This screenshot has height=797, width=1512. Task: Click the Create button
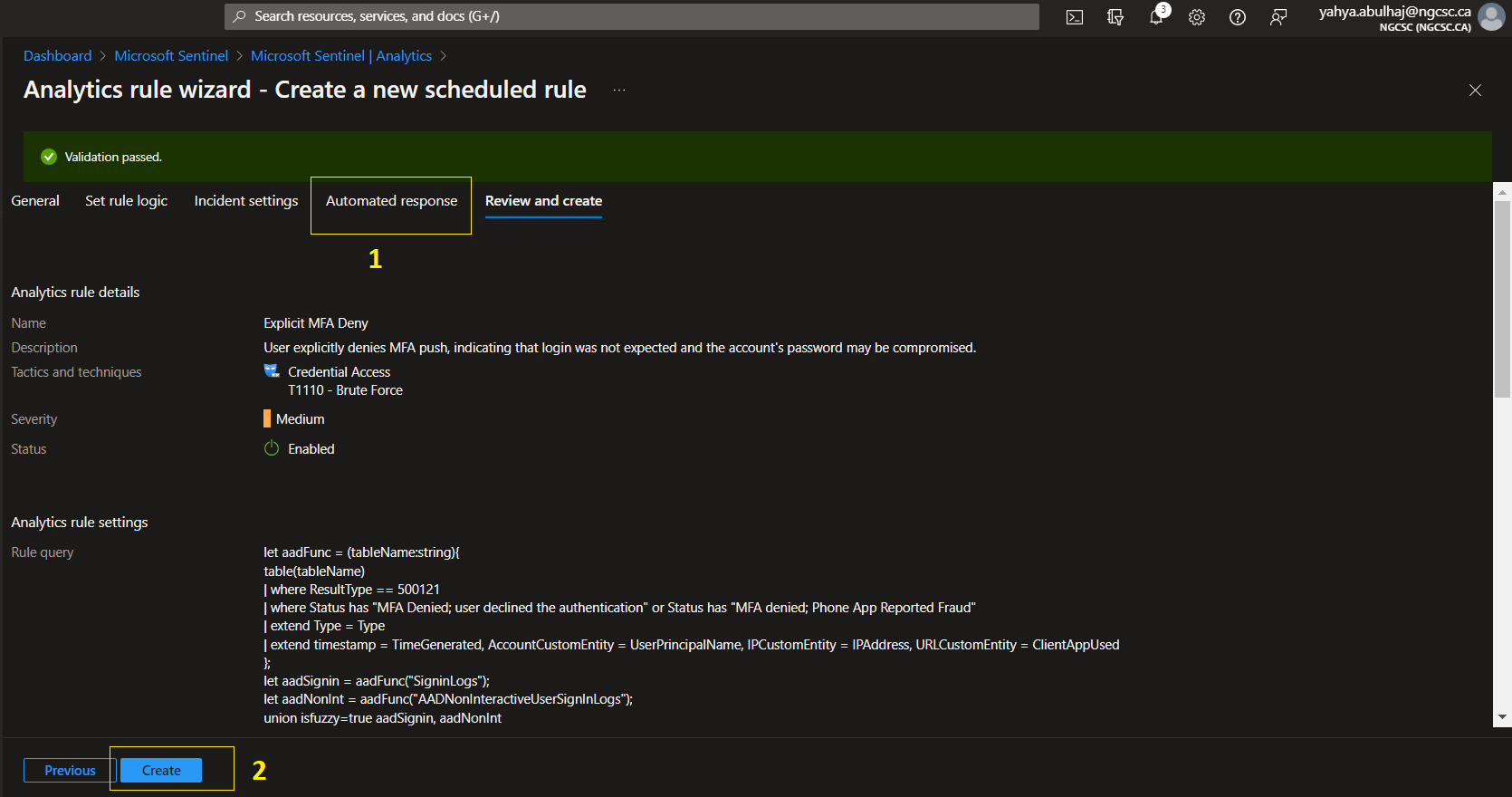[161, 771]
